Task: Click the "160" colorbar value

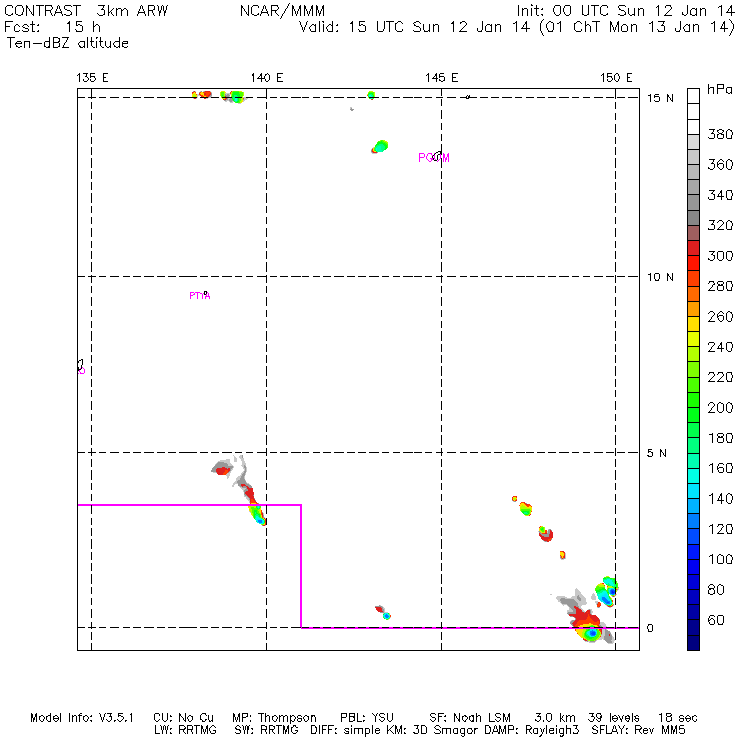Action: tap(720, 468)
